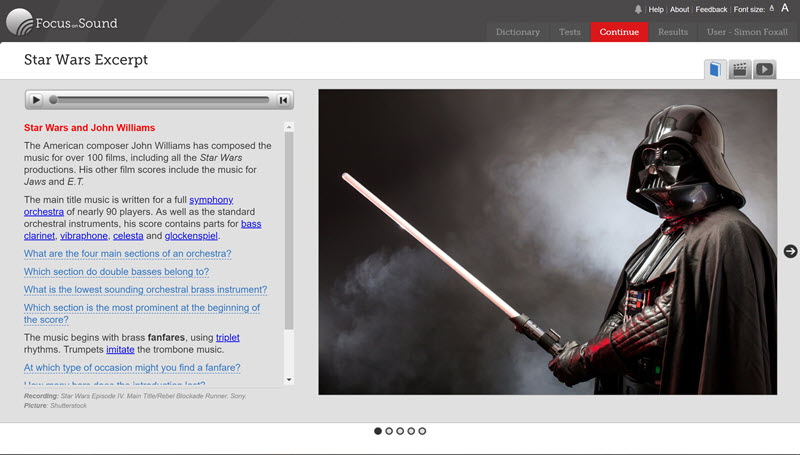Select the third slide dot

(x=400, y=431)
